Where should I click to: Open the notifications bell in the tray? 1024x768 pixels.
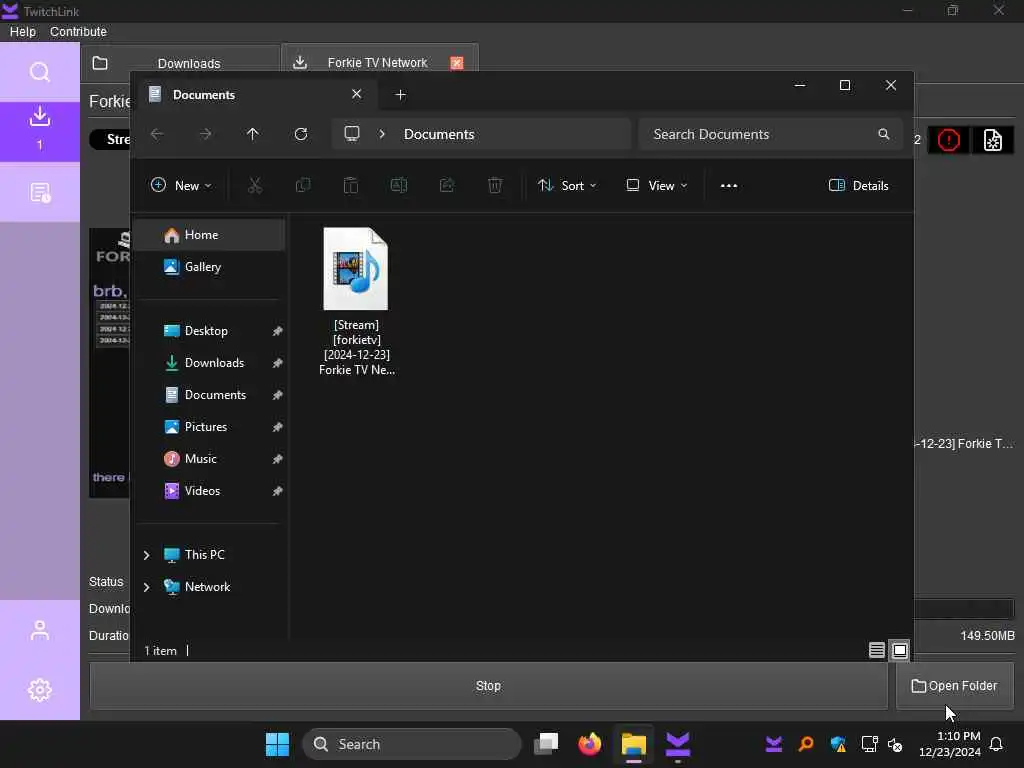(x=996, y=744)
